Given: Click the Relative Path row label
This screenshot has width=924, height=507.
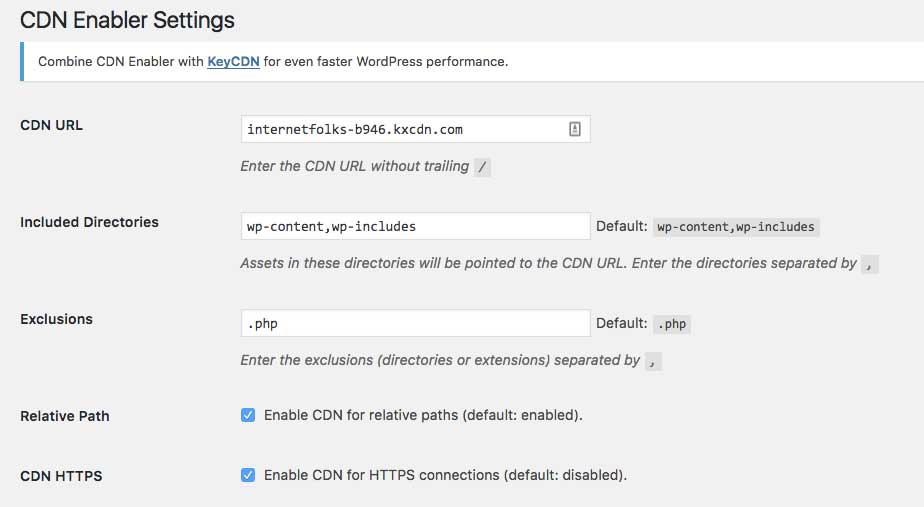Looking at the screenshot, I should click(x=65, y=416).
